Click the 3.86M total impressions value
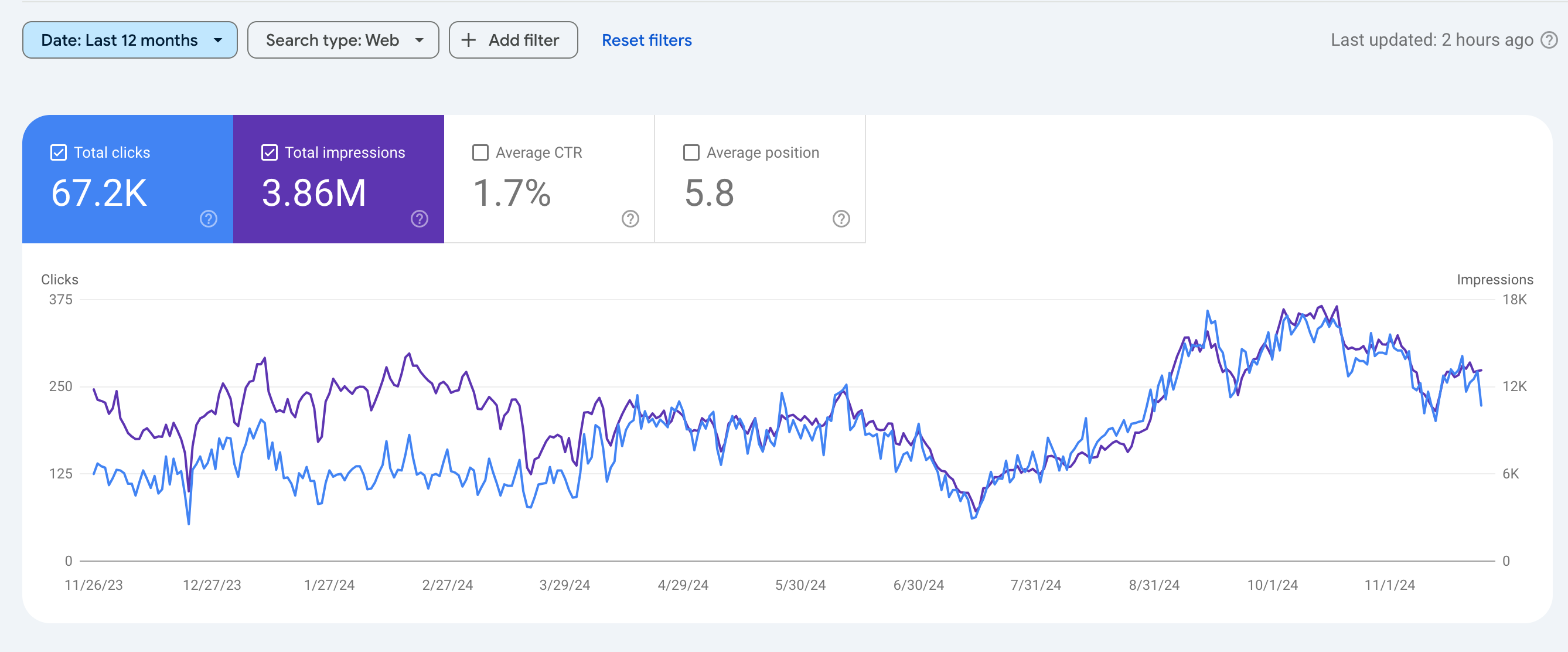Screen dimensions: 1568x652 point(314,193)
